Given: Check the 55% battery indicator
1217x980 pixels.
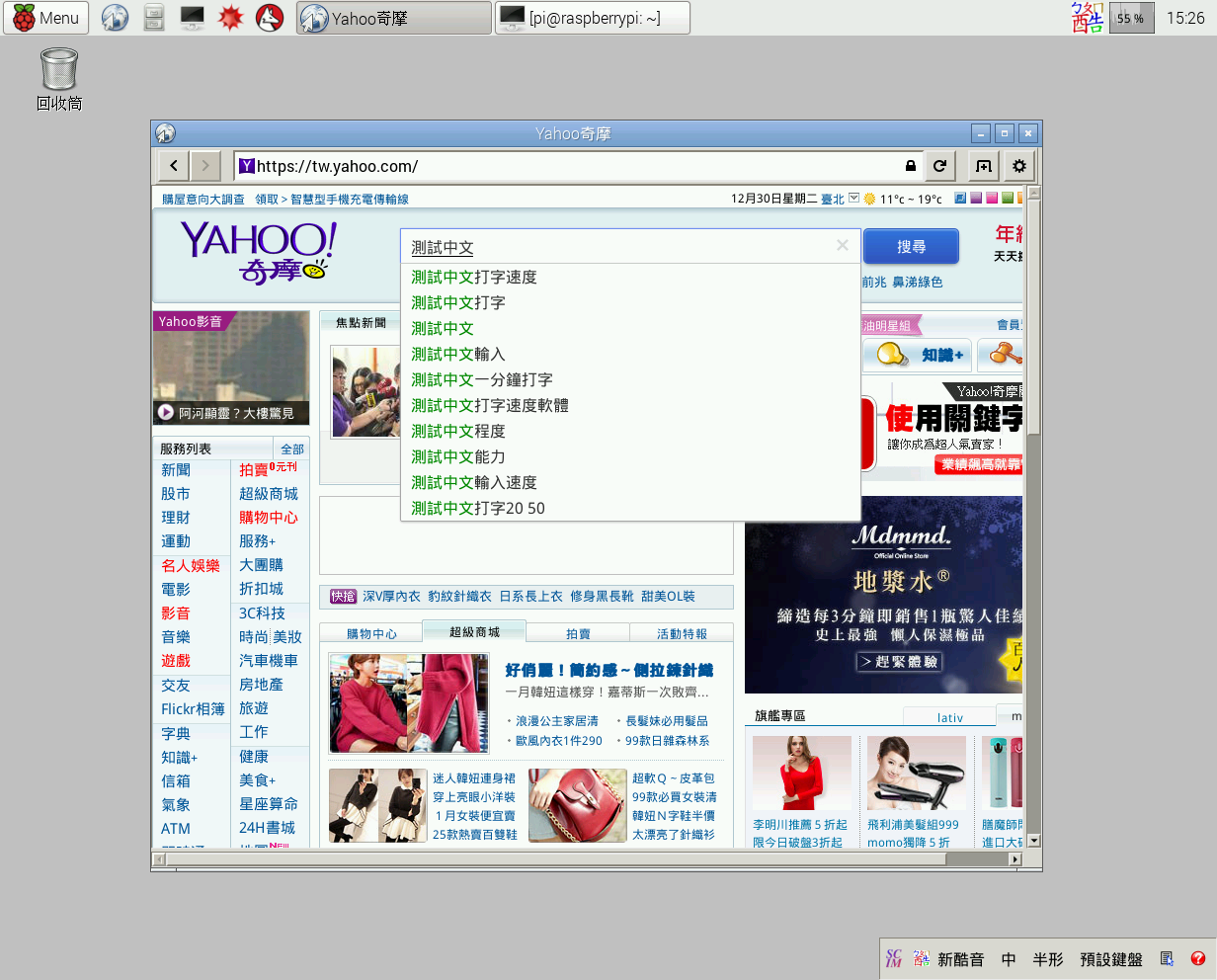Looking at the screenshot, I should click(1131, 18).
